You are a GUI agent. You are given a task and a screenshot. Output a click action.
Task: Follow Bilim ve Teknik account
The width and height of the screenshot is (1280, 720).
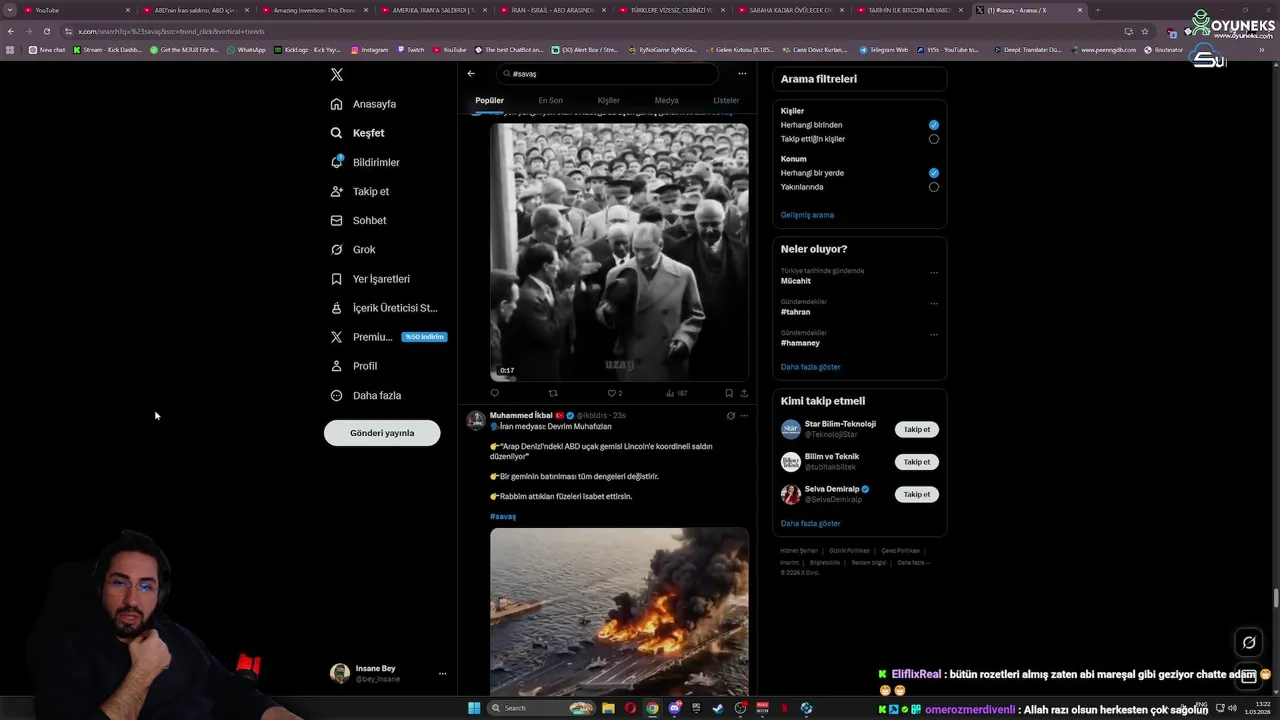(916, 462)
